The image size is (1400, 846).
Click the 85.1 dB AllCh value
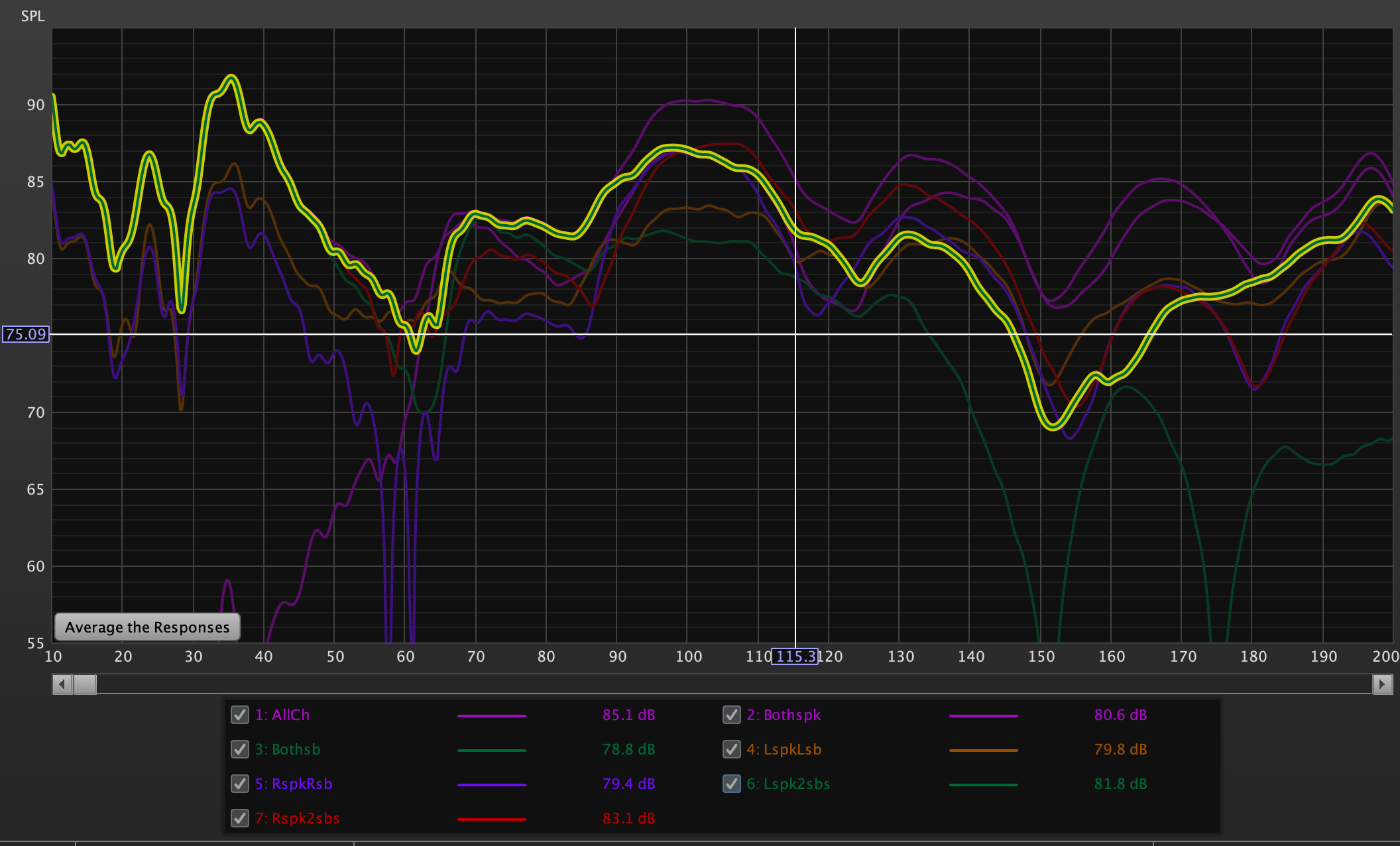tap(629, 715)
